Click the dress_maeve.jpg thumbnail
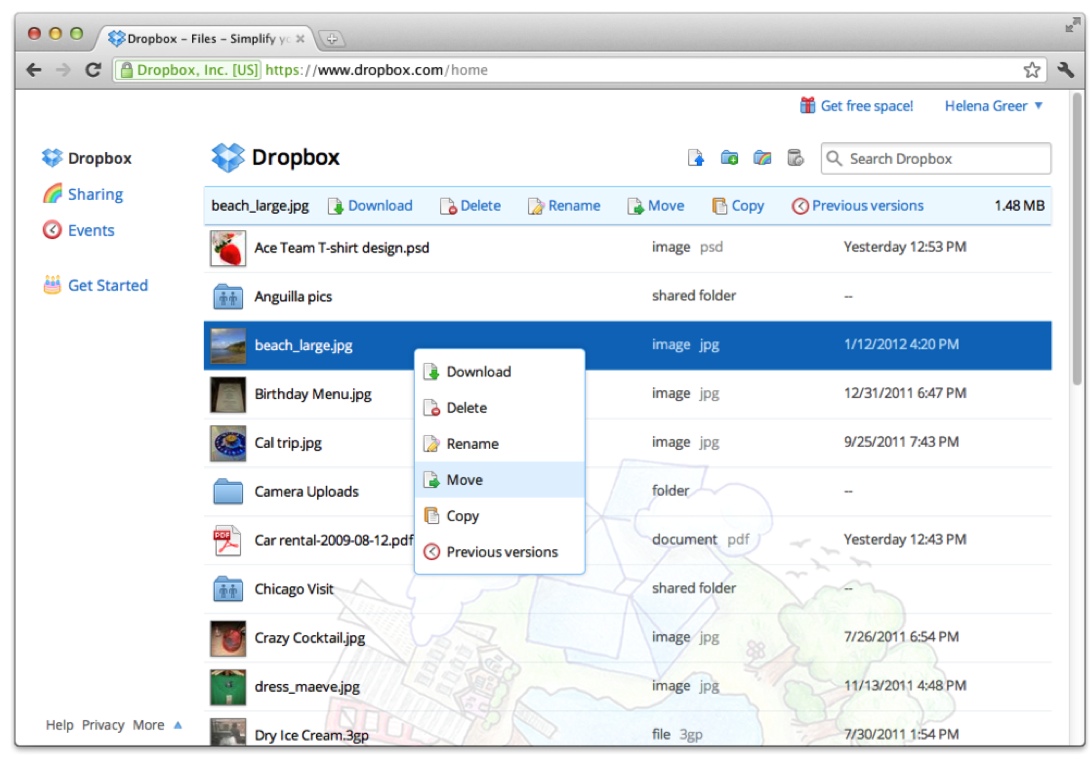 point(228,687)
